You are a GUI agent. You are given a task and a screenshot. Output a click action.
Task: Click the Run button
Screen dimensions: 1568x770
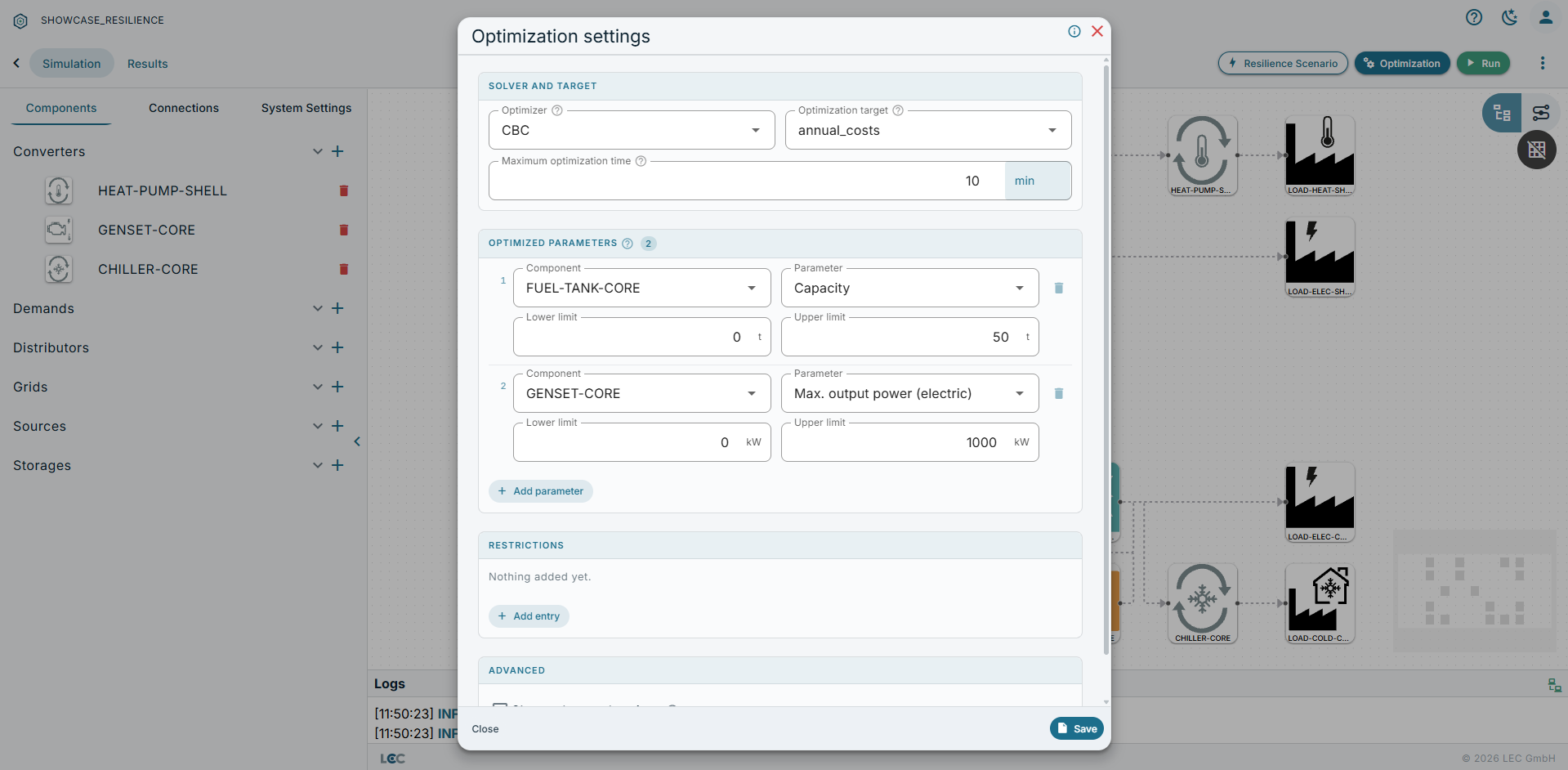pos(1484,63)
